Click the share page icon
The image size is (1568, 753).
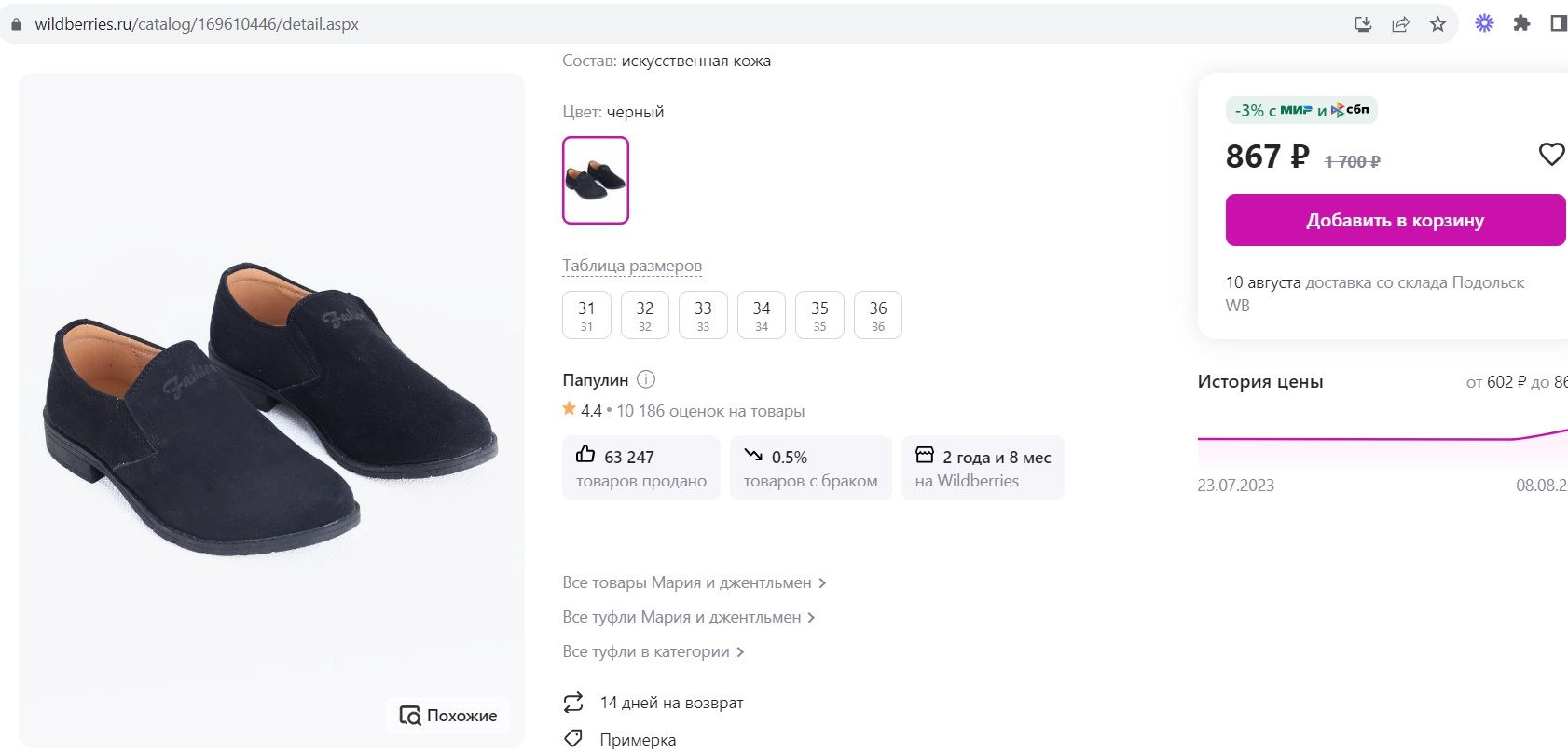click(x=1400, y=24)
